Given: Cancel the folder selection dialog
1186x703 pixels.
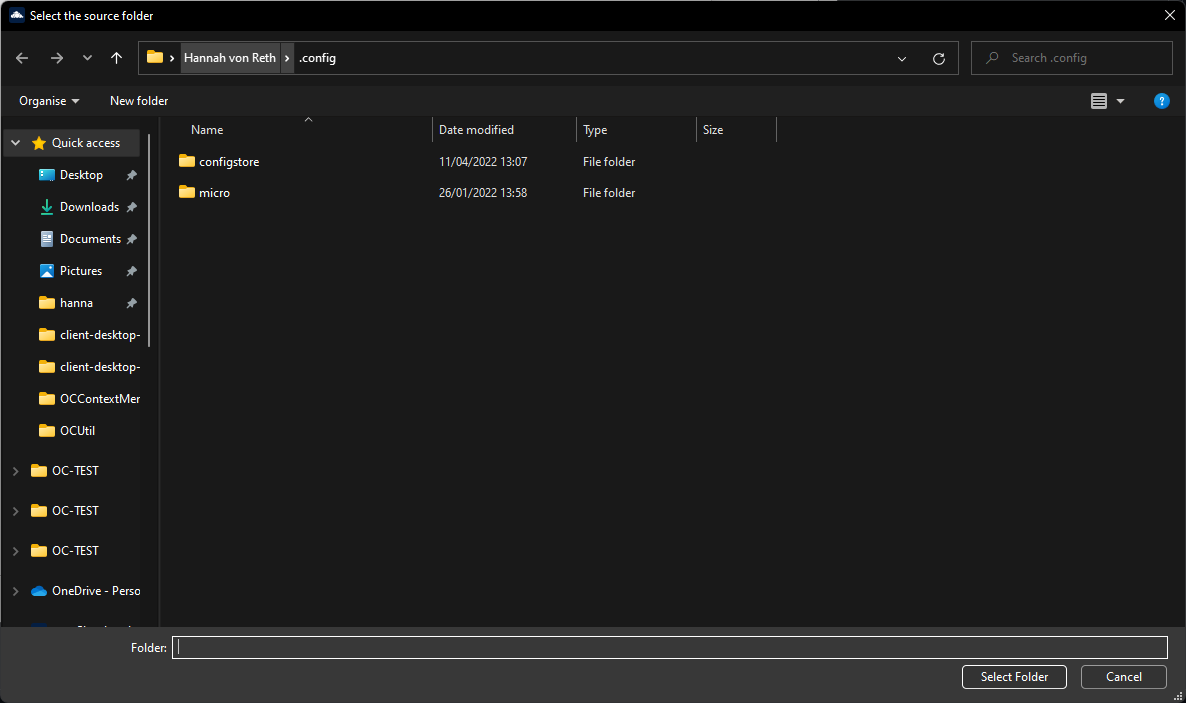Looking at the screenshot, I should pyautogui.click(x=1124, y=677).
